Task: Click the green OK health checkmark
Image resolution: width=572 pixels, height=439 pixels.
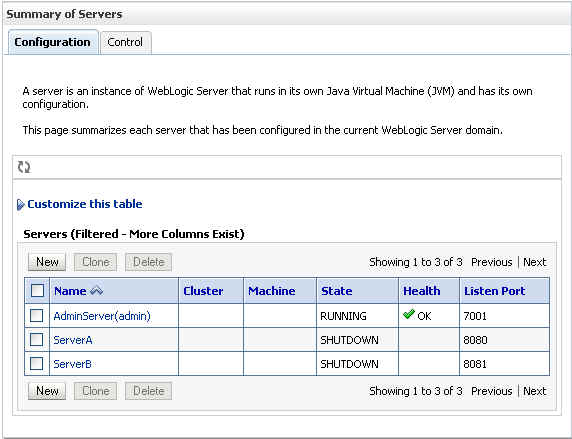Action: [409, 314]
